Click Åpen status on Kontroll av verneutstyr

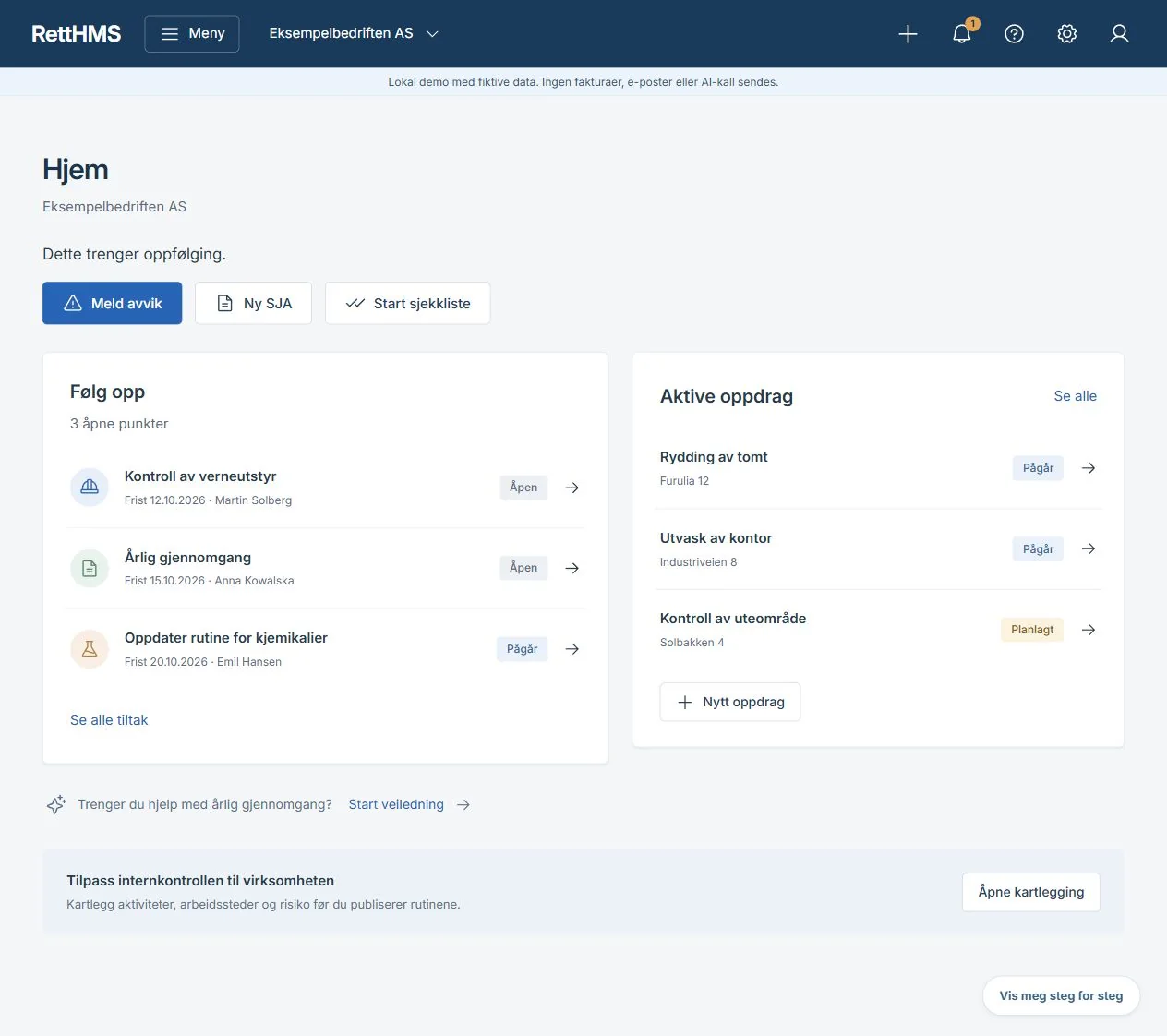523,488
